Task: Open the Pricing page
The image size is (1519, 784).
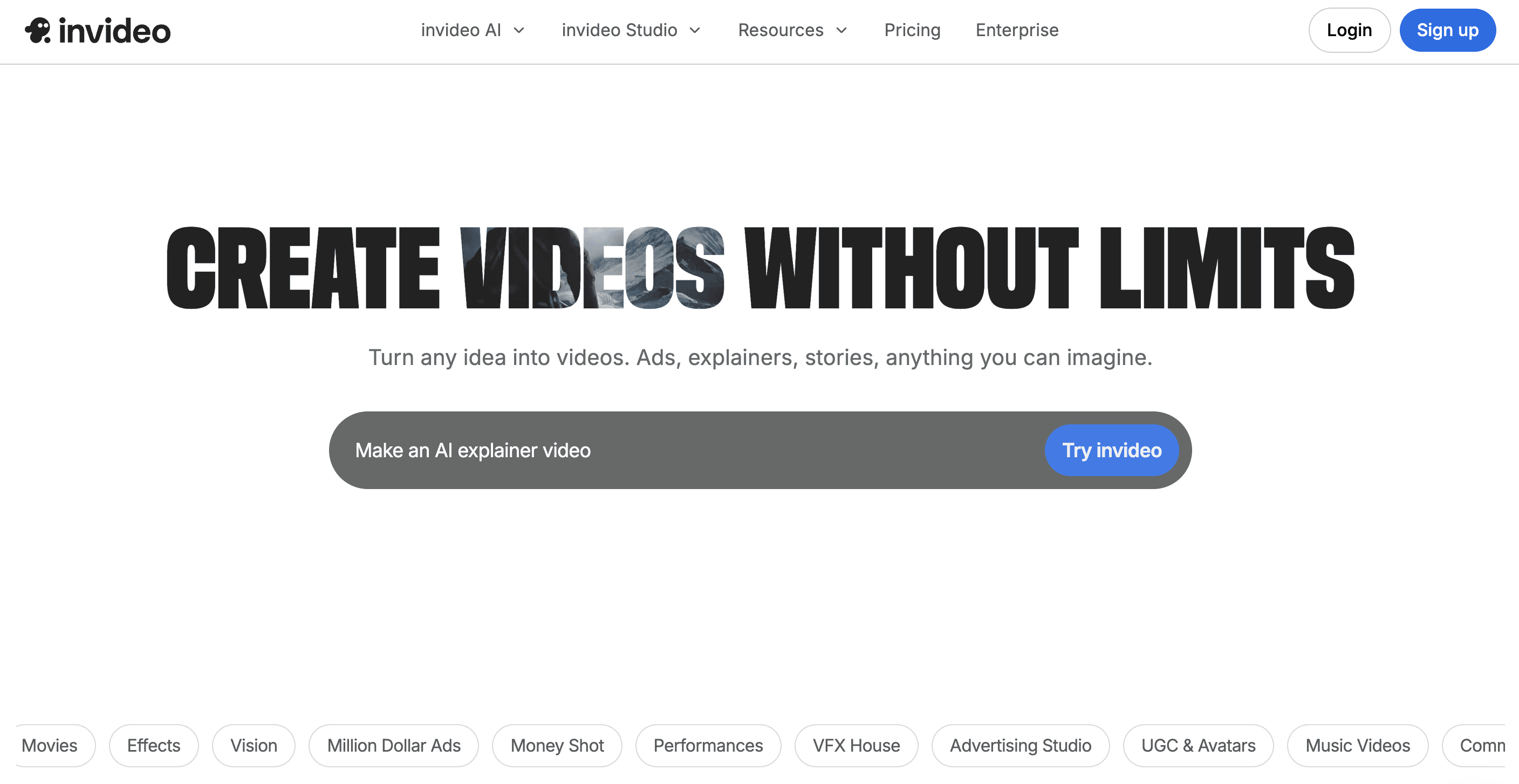Action: (x=912, y=30)
